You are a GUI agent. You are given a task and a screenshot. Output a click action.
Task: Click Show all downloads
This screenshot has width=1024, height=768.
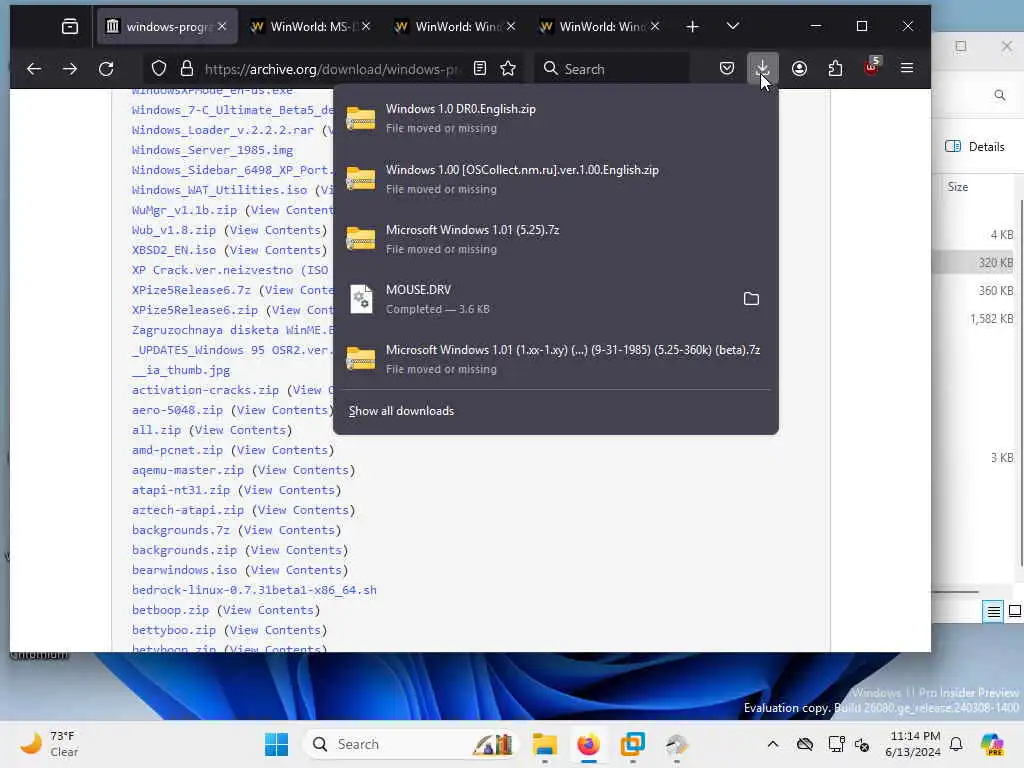401,411
